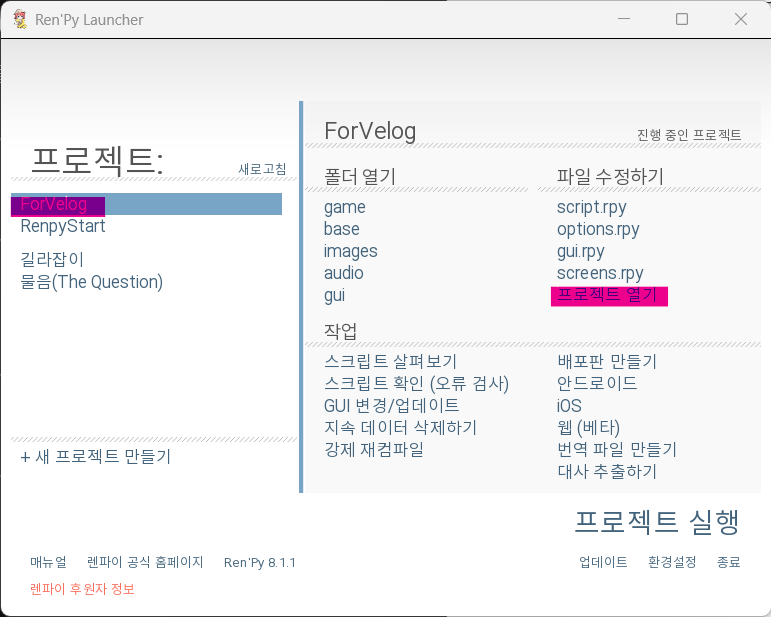Click 프로젝트 열기 under the file edit list
This screenshot has height=617, width=771.
(x=609, y=296)
